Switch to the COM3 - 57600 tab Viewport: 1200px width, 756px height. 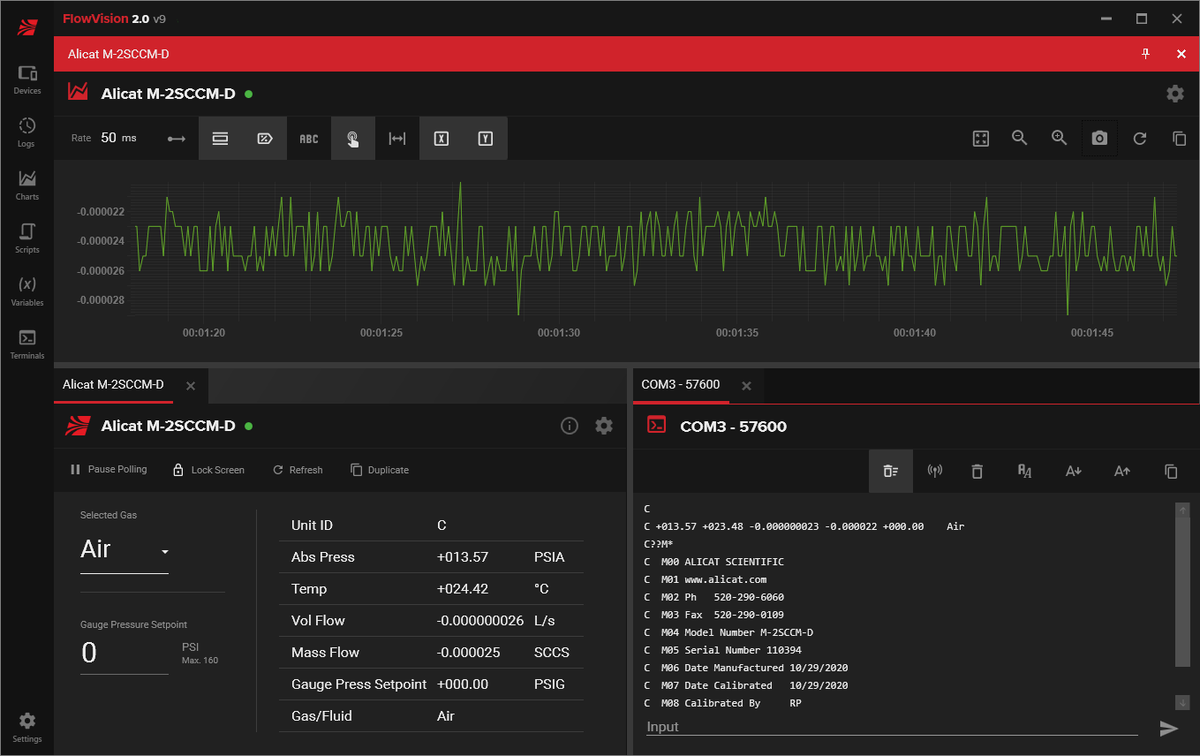tap(681, 385)
